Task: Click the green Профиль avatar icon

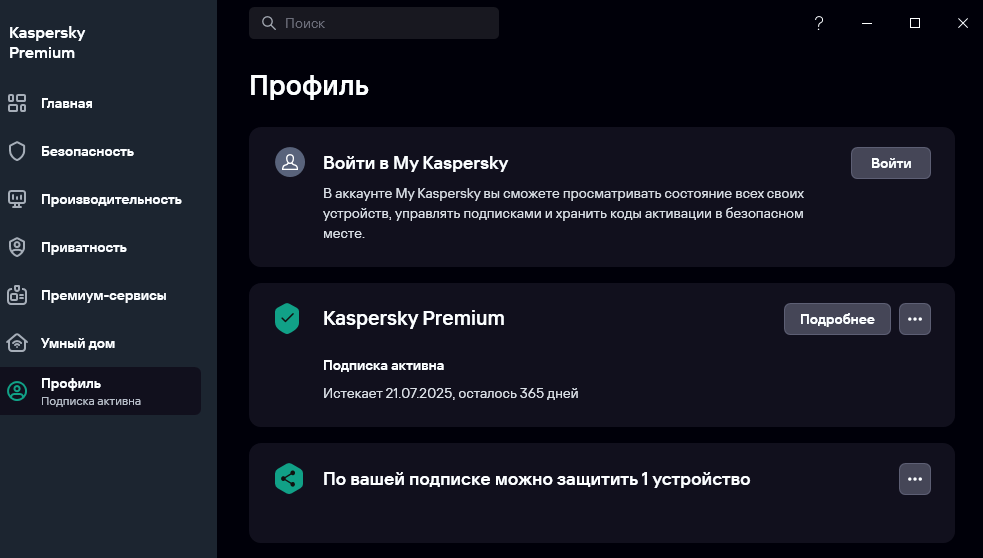Action: click(17, 391)
